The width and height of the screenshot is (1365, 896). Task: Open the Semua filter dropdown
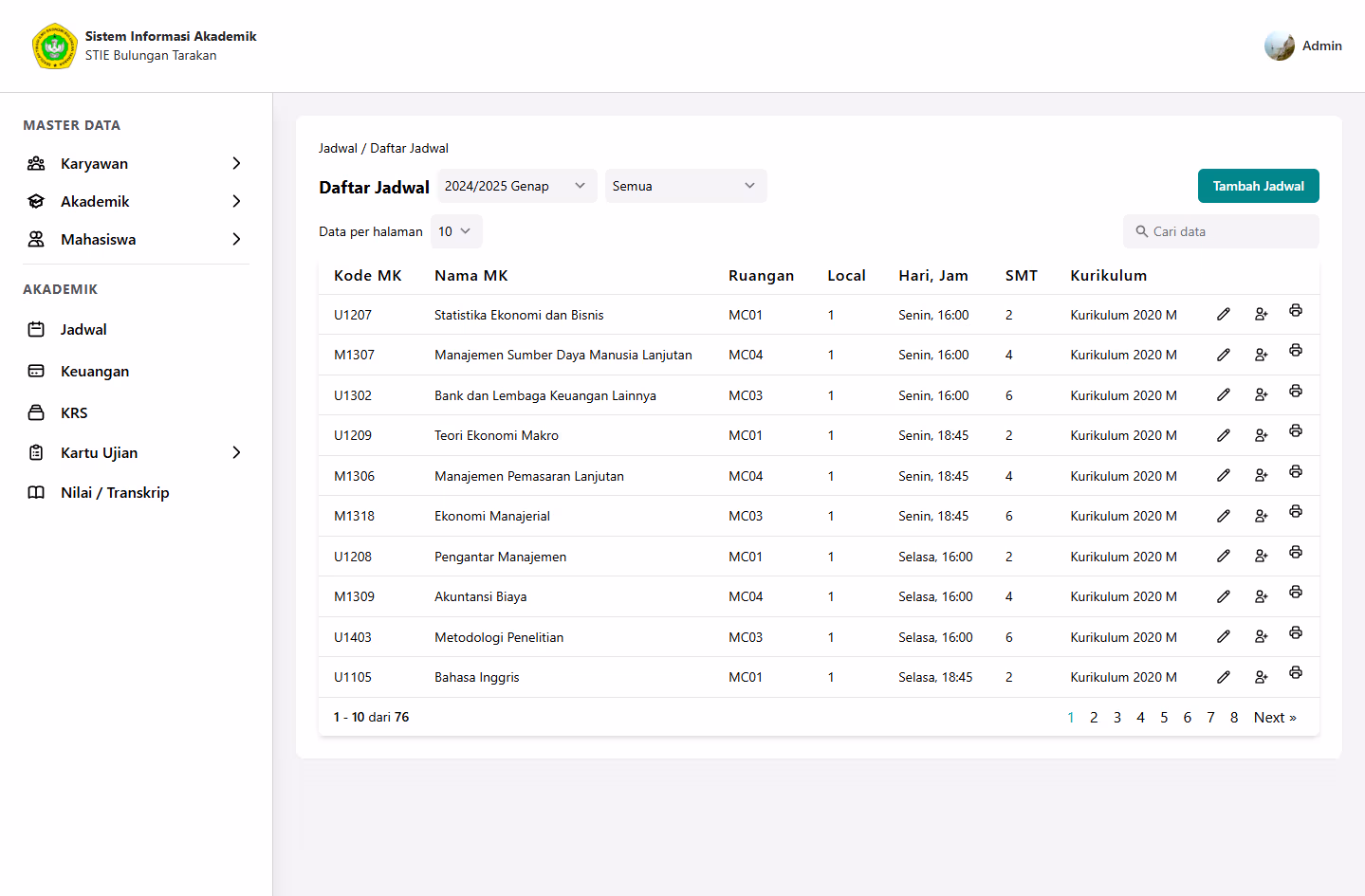coord(685,186)
